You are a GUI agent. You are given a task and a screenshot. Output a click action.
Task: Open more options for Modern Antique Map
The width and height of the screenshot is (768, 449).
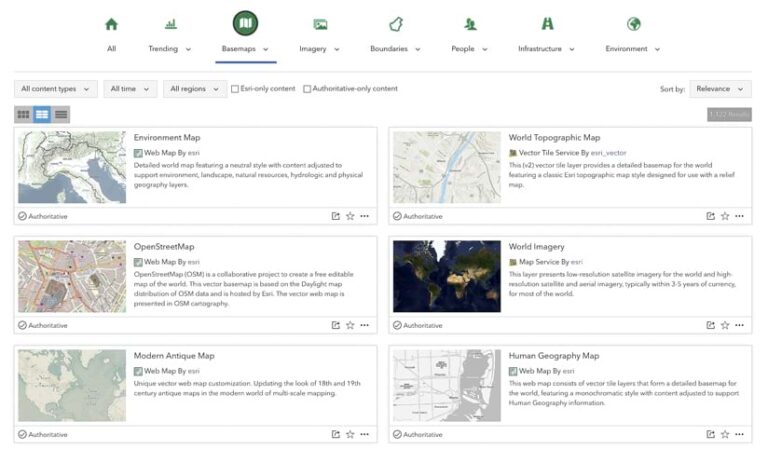[364, 434]
